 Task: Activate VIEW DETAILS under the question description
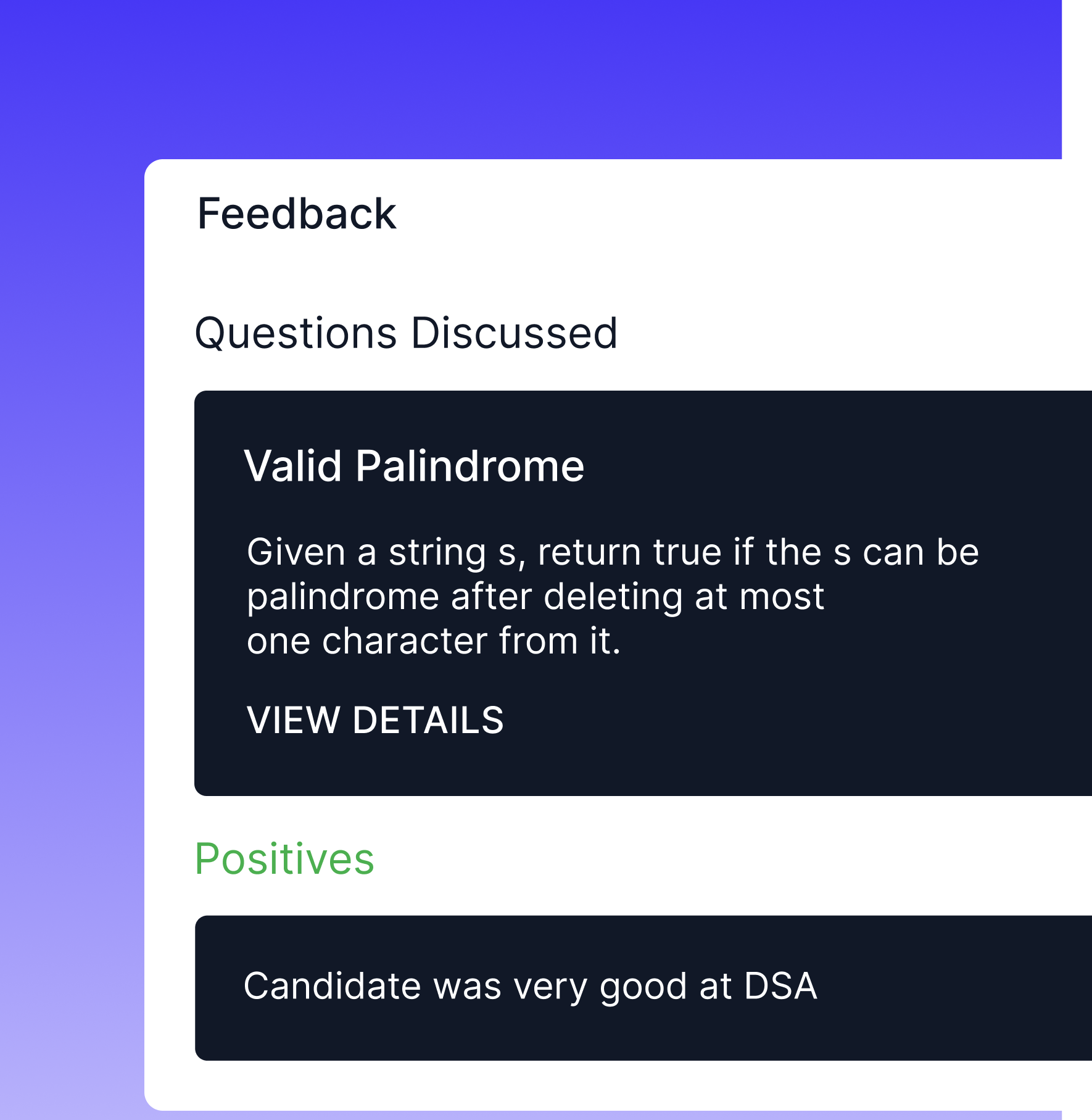375,721
